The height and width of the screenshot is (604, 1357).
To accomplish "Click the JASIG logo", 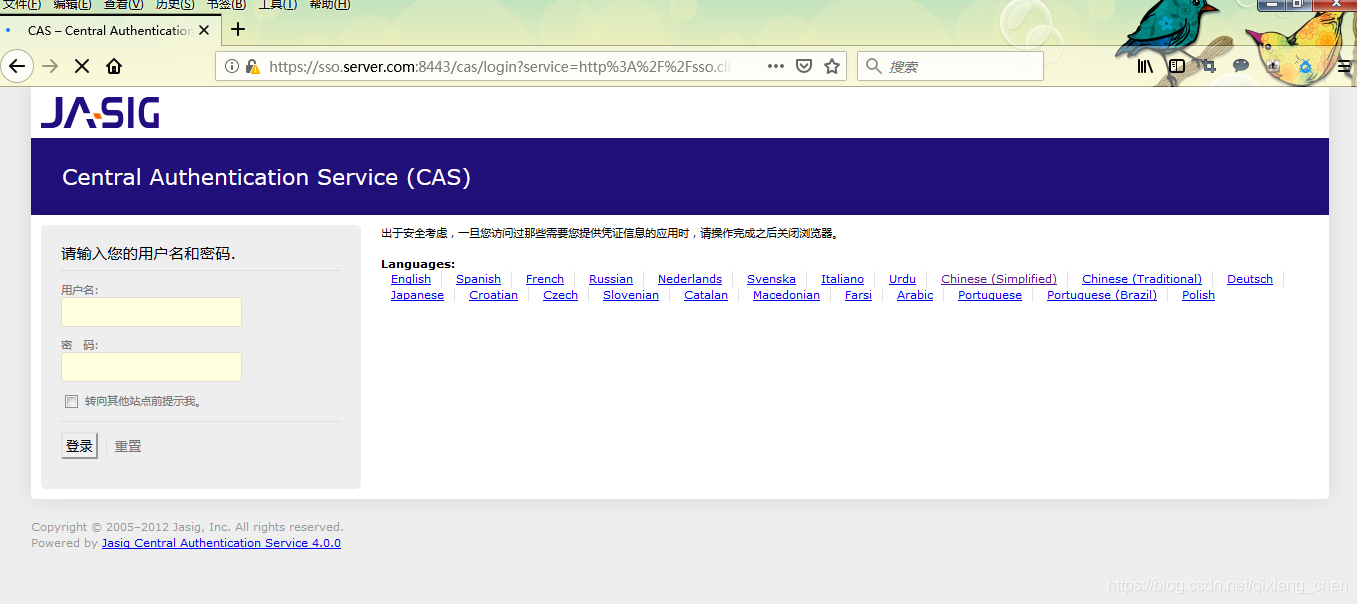I will pyautogui.click(x=100, y=112).
